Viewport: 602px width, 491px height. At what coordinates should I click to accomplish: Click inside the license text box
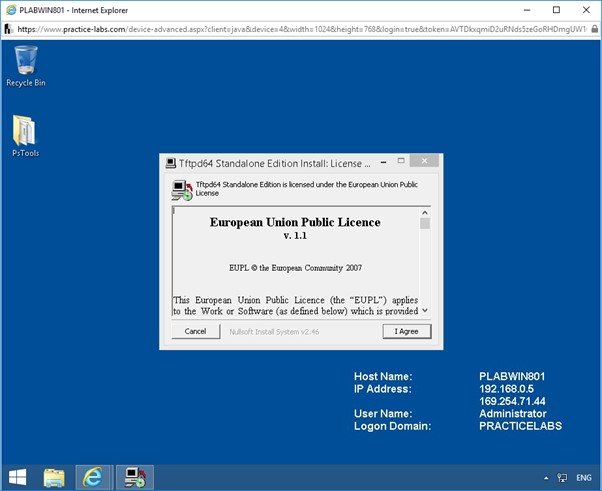pyautogui.click(x=296, y=261)
